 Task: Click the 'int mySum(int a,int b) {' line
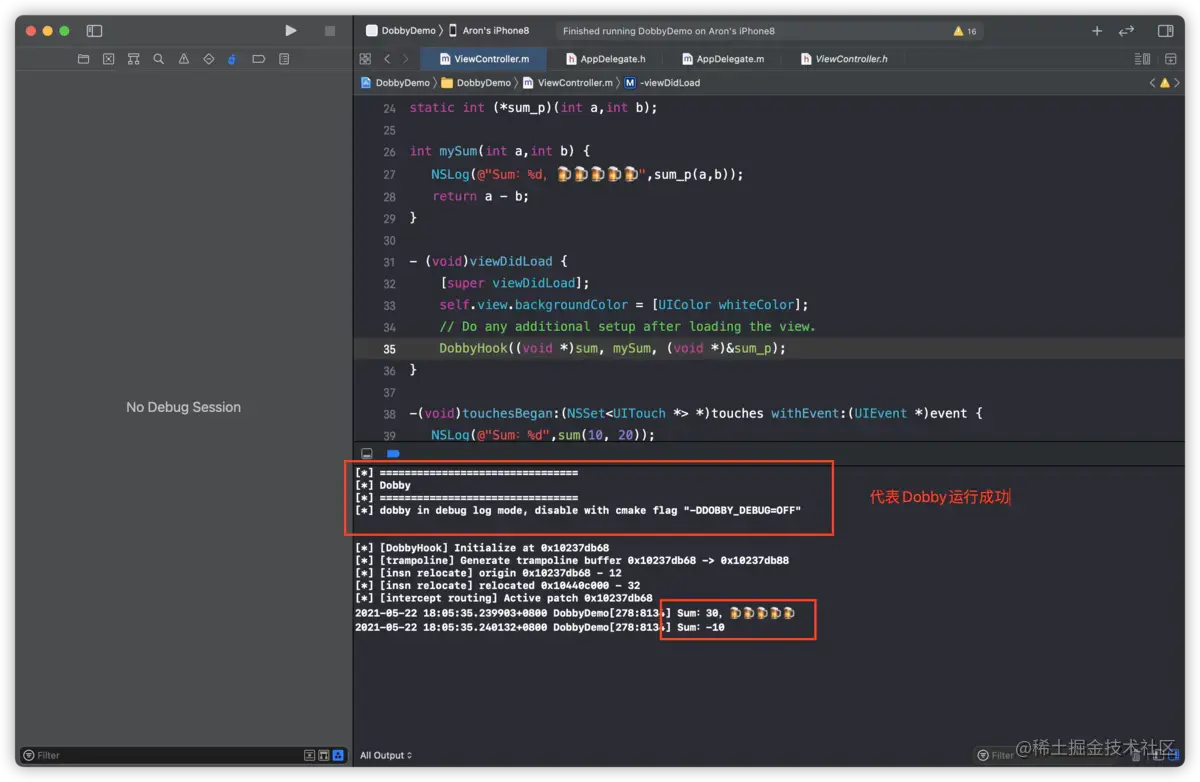pos(499,152)
